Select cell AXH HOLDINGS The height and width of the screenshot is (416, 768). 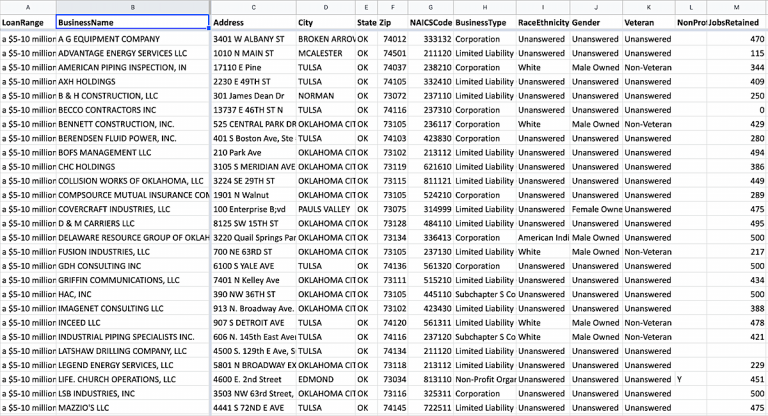133,81
